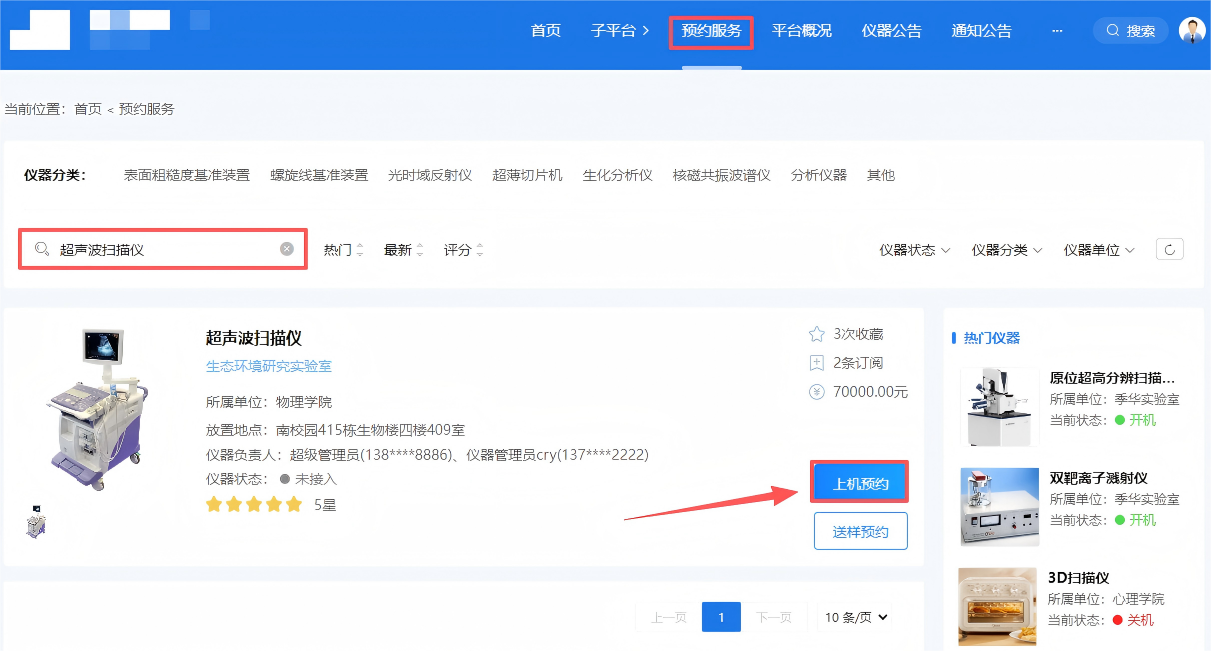Select 核磁共振波谱仪 category filter
This screenshot has width=1211, height=651.
click(x=721, y=175)
